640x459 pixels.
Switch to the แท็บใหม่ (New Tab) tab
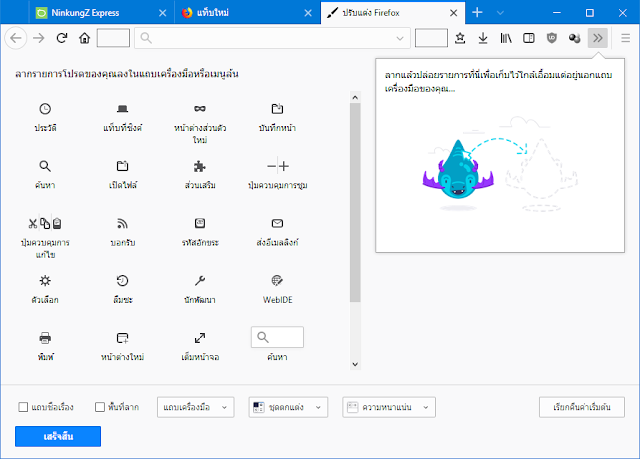tap(247, 13)
